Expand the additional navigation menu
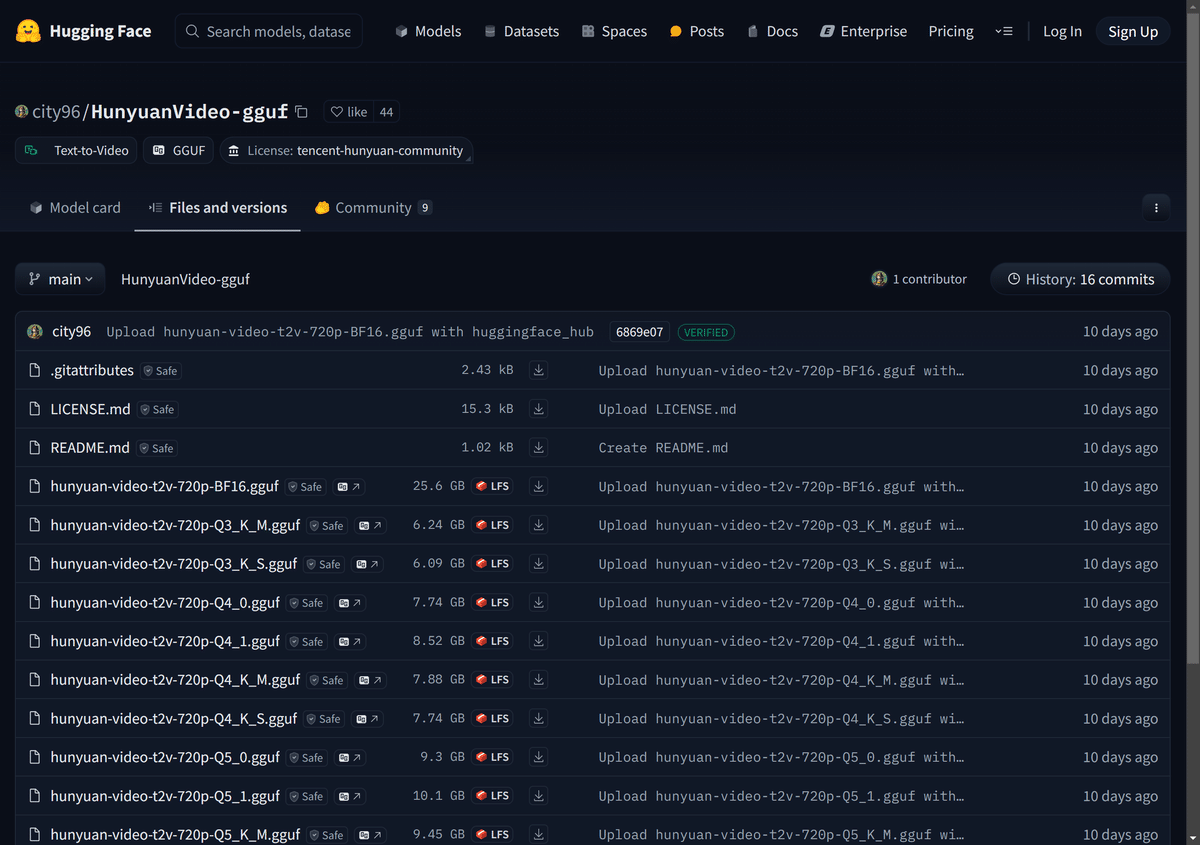The width and height of the screenshot is (1200, 845). [x=1004, y=31]
